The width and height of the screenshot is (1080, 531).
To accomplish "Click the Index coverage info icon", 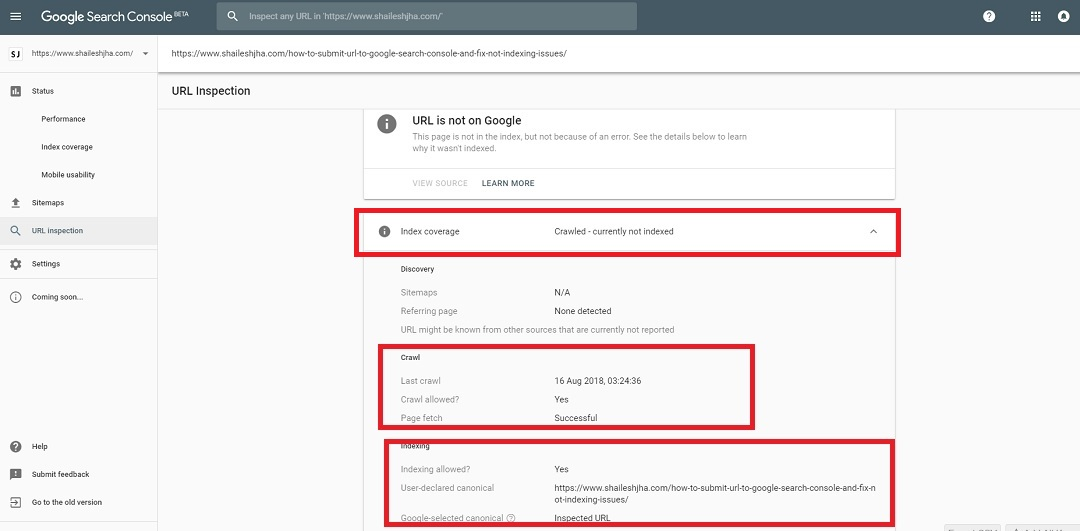I will (384, 231).
